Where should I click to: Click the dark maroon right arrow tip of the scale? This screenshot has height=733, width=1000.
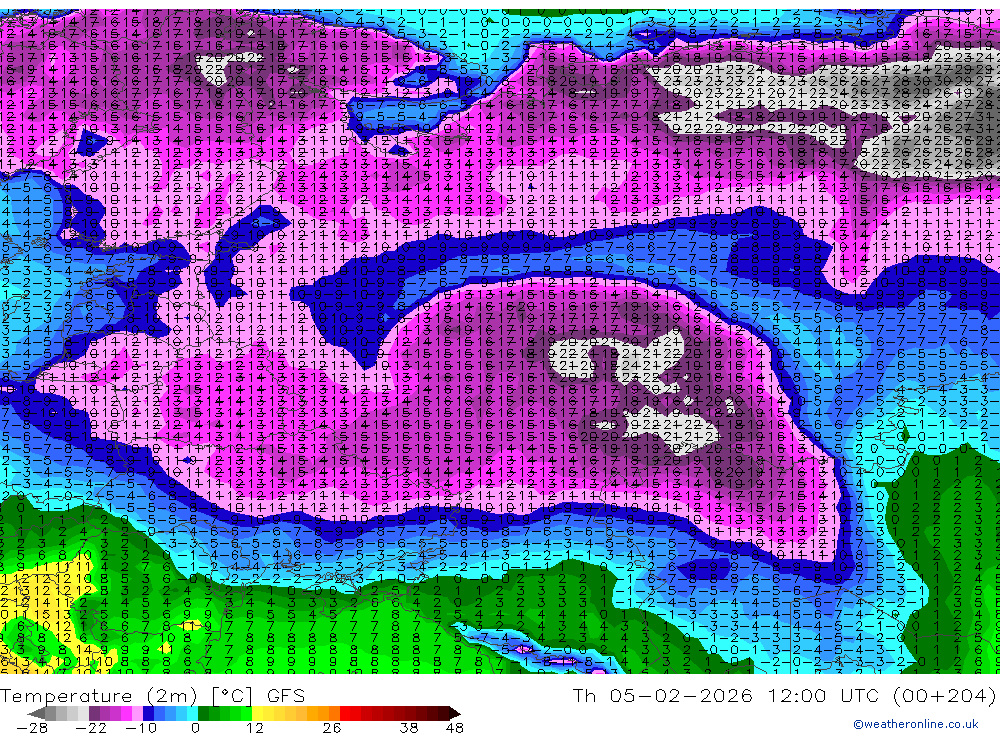click(455, 713)
